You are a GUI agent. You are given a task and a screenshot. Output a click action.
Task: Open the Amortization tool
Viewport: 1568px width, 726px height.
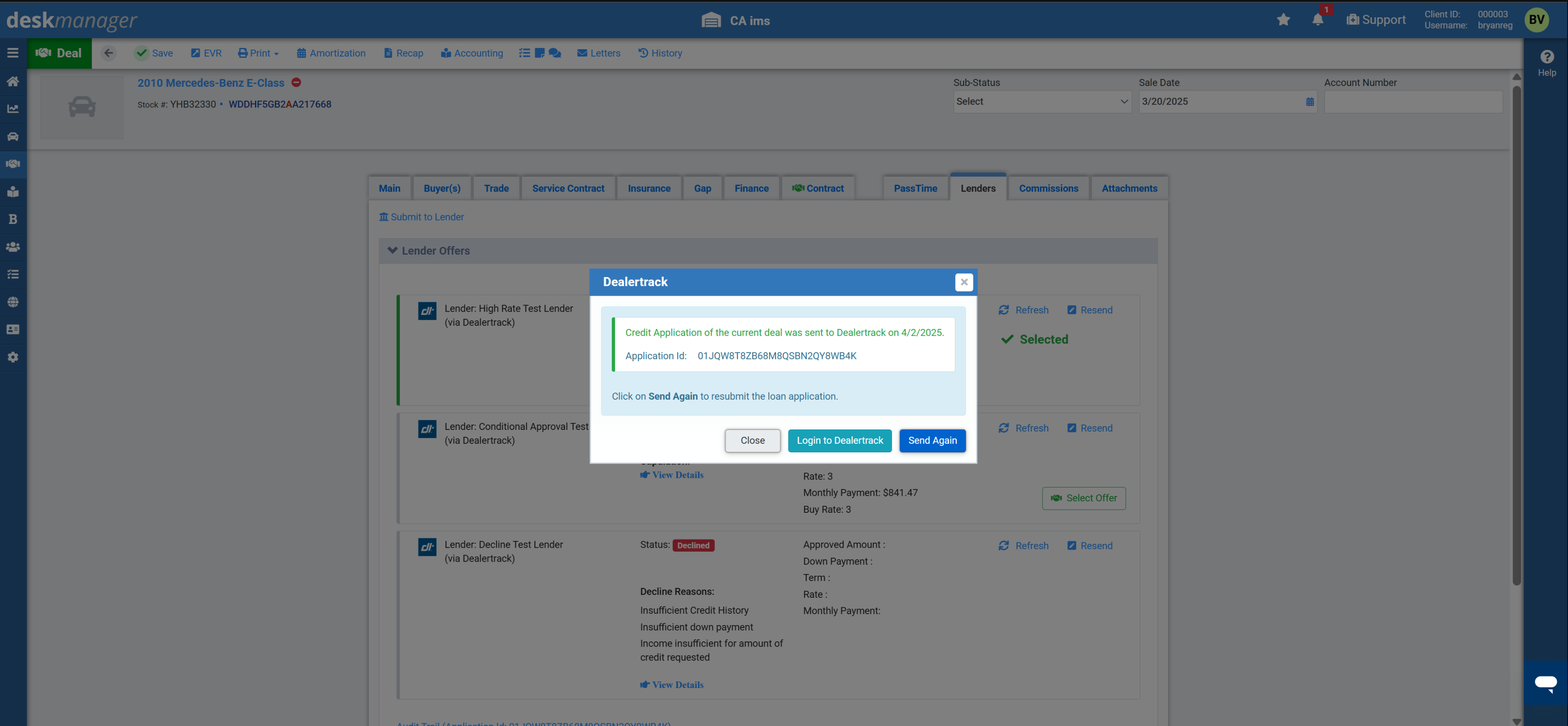click(x=330, y=53)
